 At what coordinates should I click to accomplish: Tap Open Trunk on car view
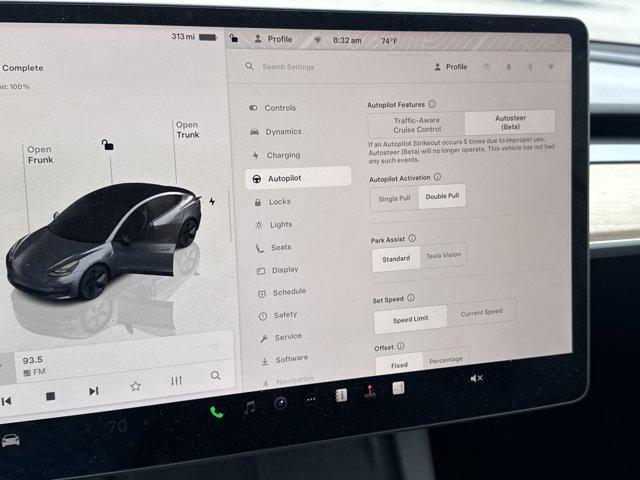click(x=187, y=130)
